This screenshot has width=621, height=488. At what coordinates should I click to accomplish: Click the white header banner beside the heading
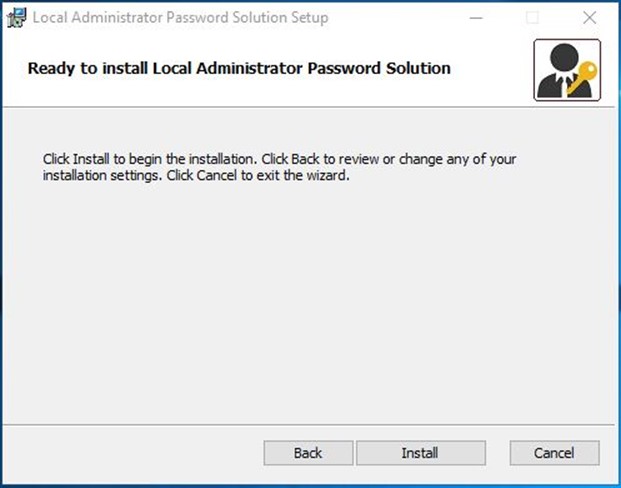491,67
